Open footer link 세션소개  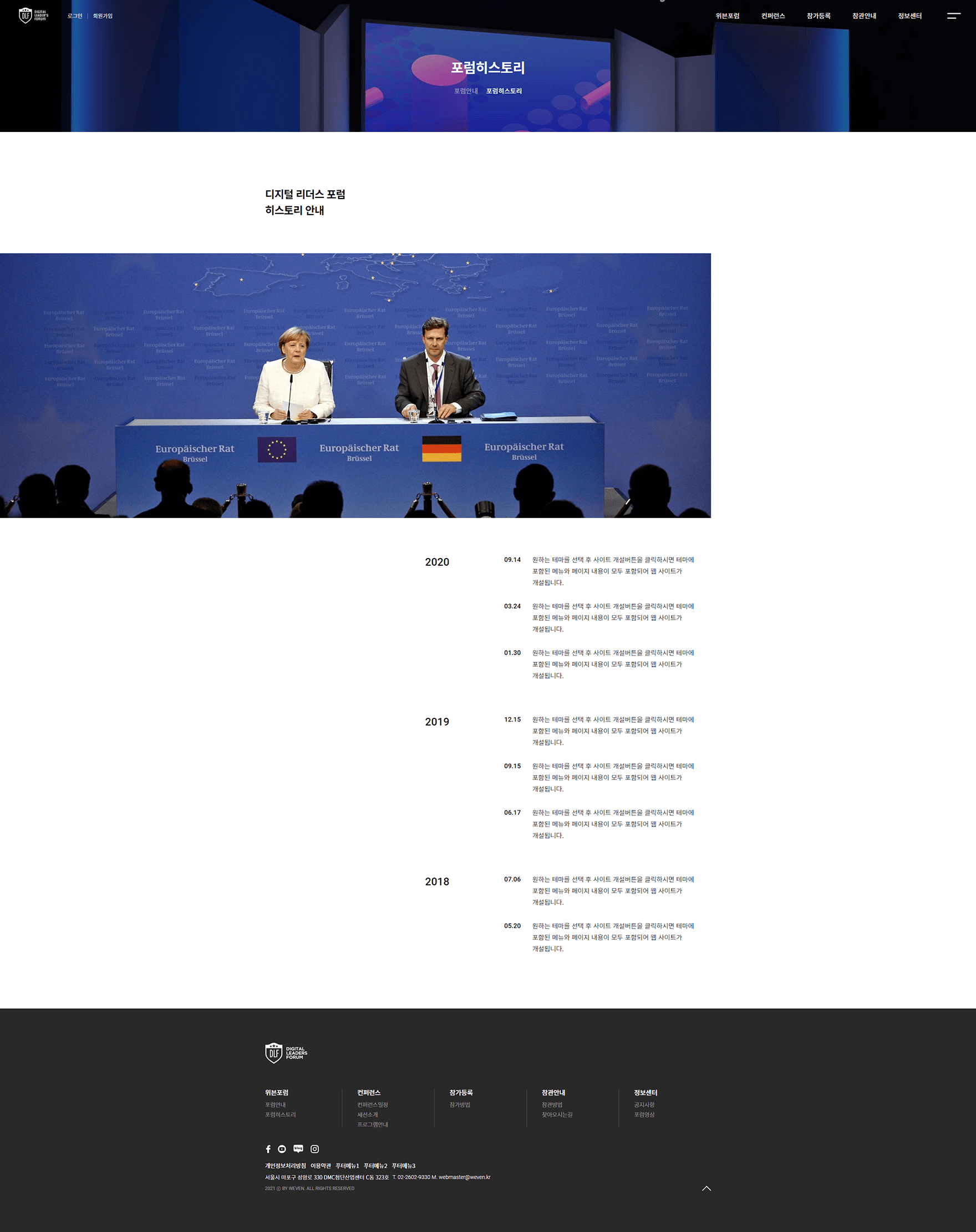point(368,1114)
